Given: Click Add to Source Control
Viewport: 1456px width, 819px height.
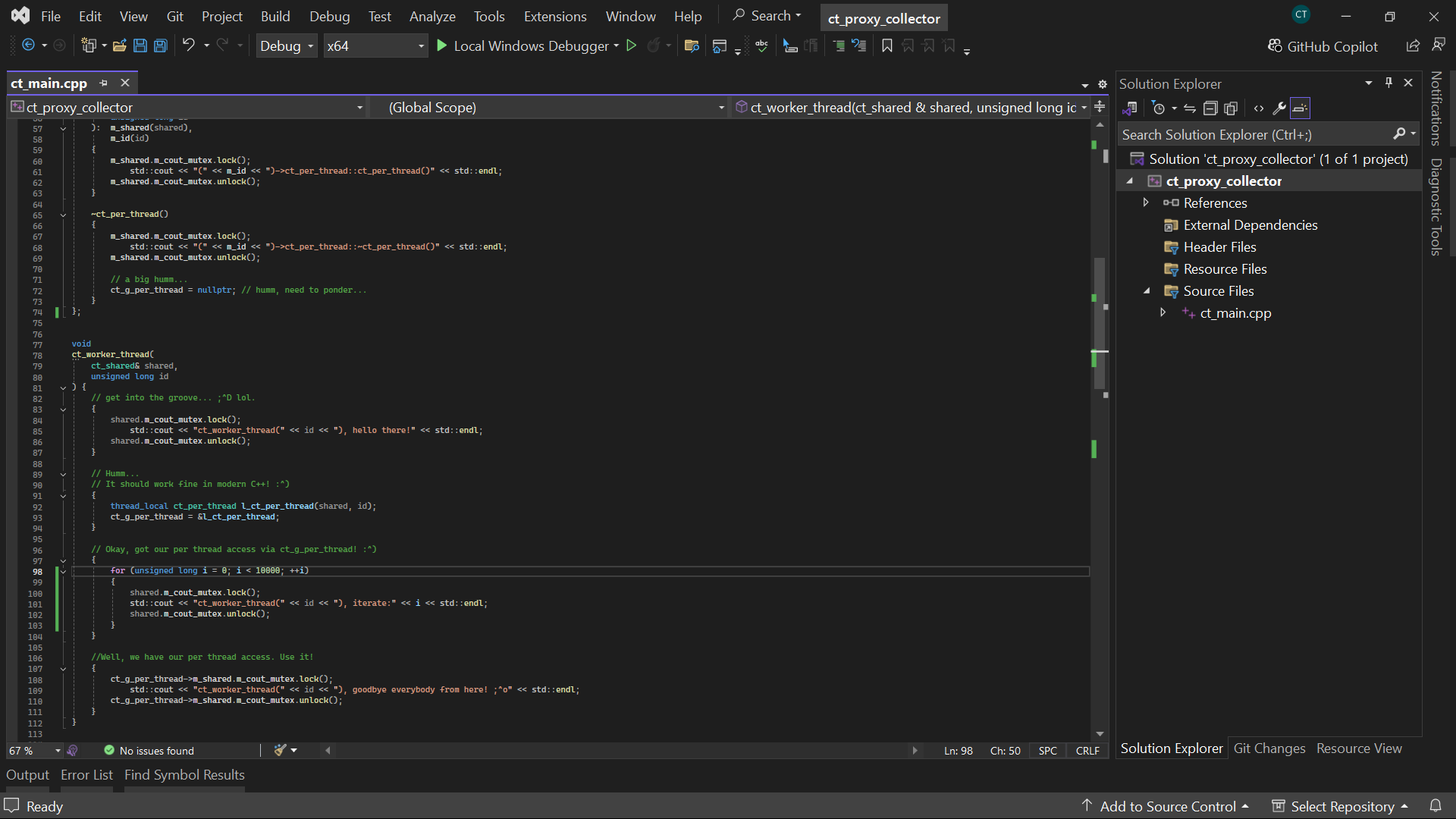Looking at the screenshot, I should 1166,806.
